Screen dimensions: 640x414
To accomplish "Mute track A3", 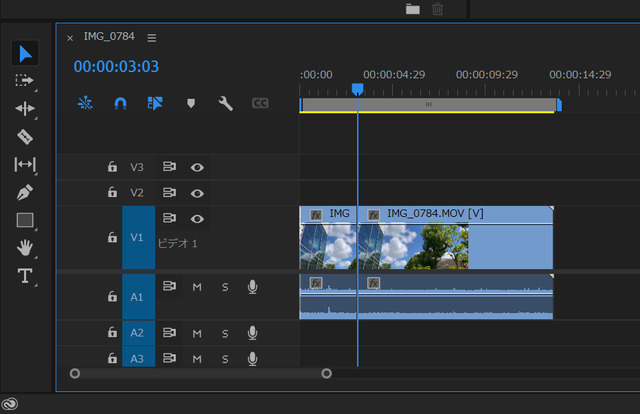I will [197, 359].
